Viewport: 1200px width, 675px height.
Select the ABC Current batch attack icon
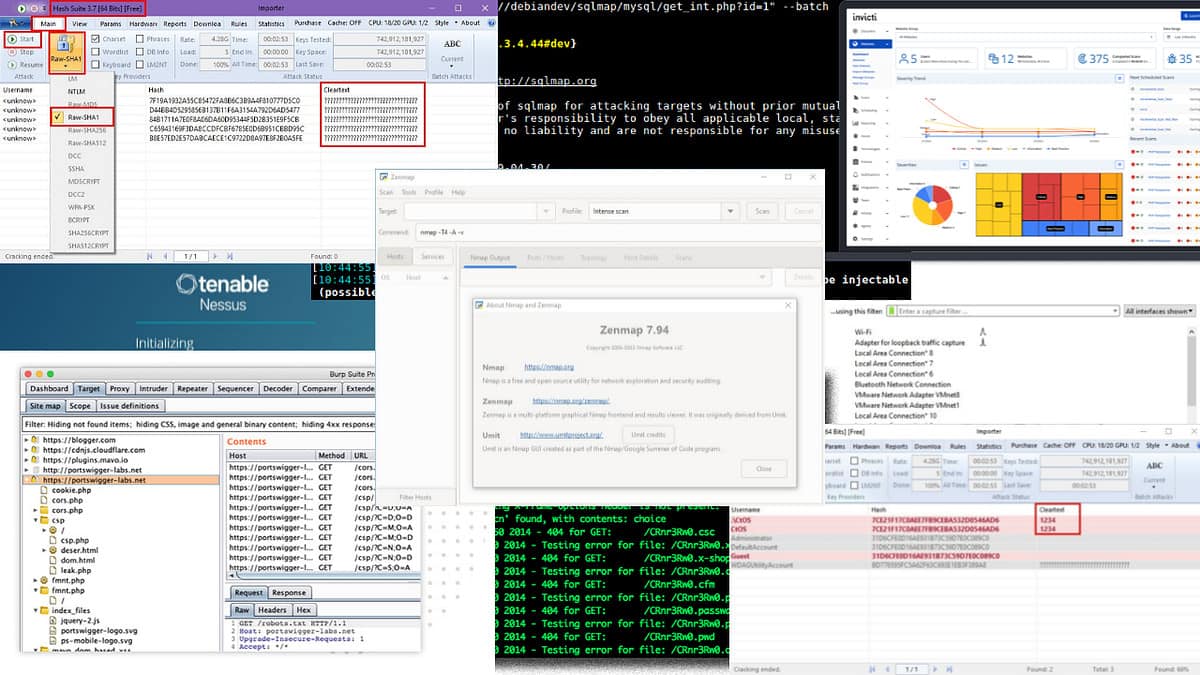452,47
